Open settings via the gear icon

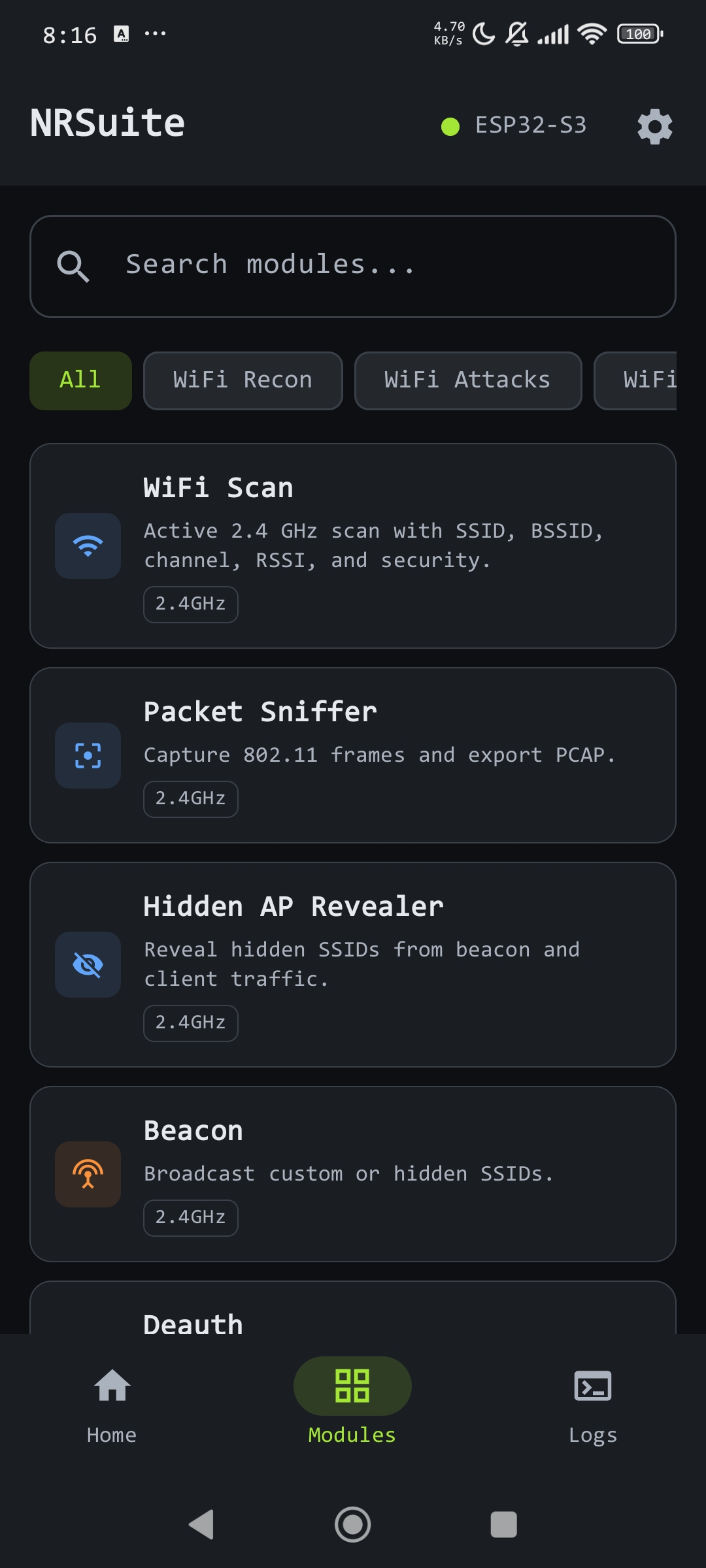654,126
